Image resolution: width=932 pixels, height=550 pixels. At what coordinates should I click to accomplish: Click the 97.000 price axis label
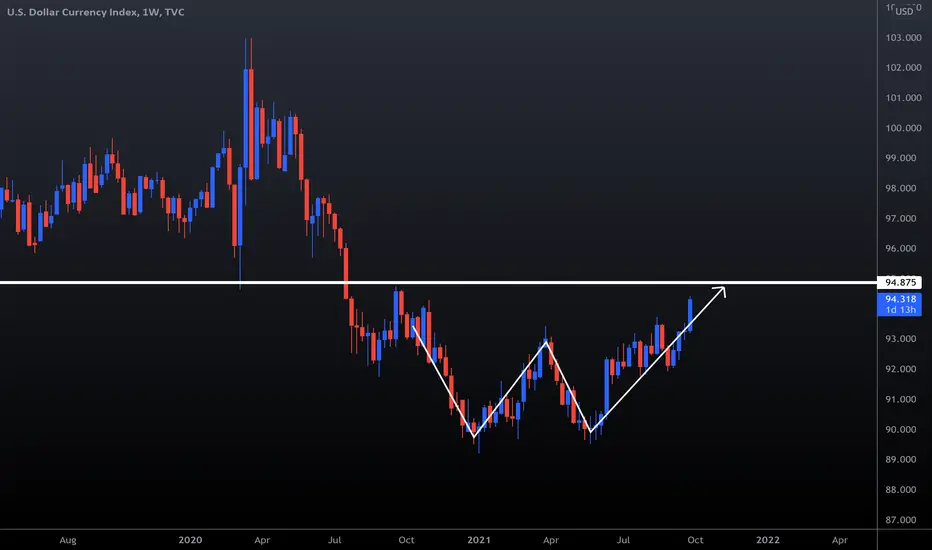(x=900, y=219)
